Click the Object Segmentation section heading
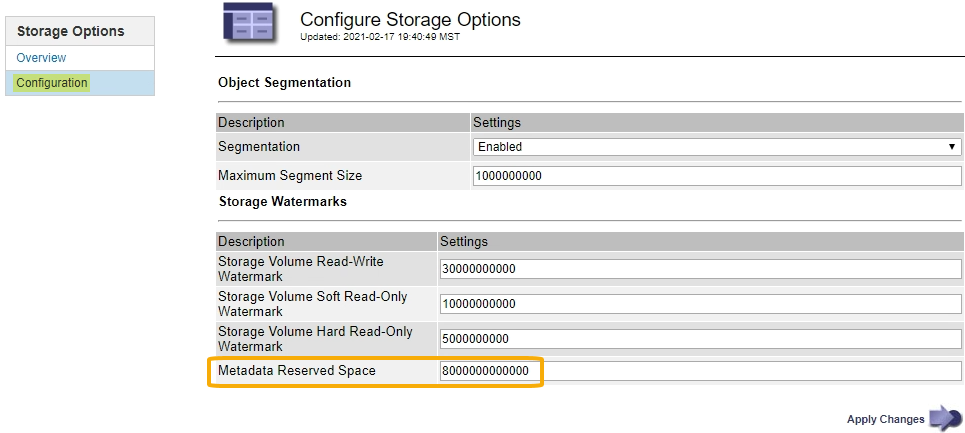The image size is (965, 433). tap(285, 83)
